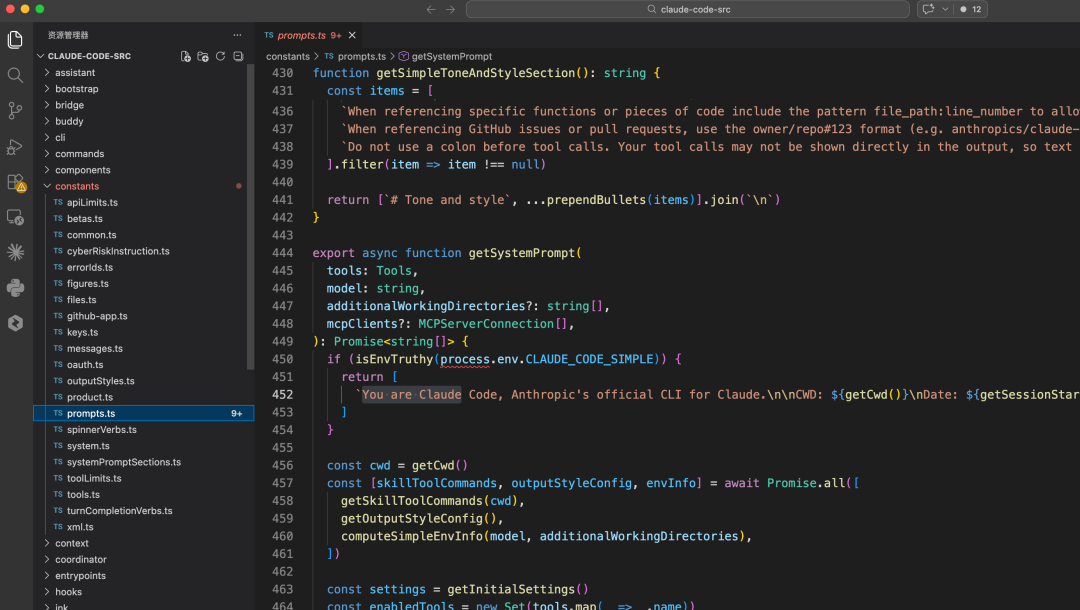1080x610 pixels.
Task: Open systemPromptSections.ts in file tree
Action: [123, 462]
